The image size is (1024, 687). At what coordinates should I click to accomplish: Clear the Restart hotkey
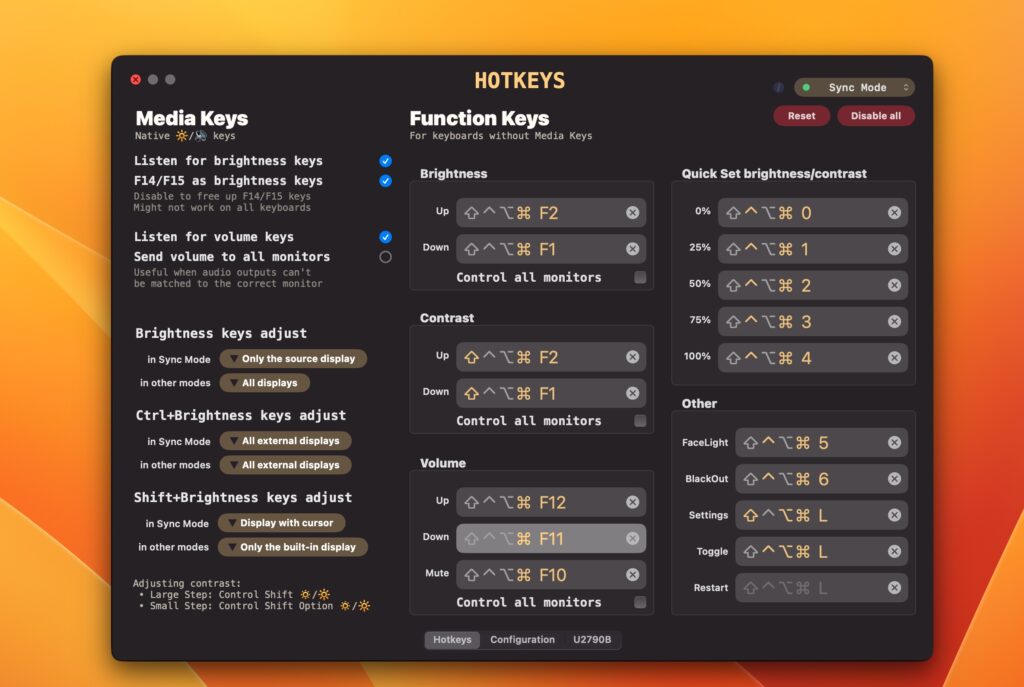click(x=894, y=588)
